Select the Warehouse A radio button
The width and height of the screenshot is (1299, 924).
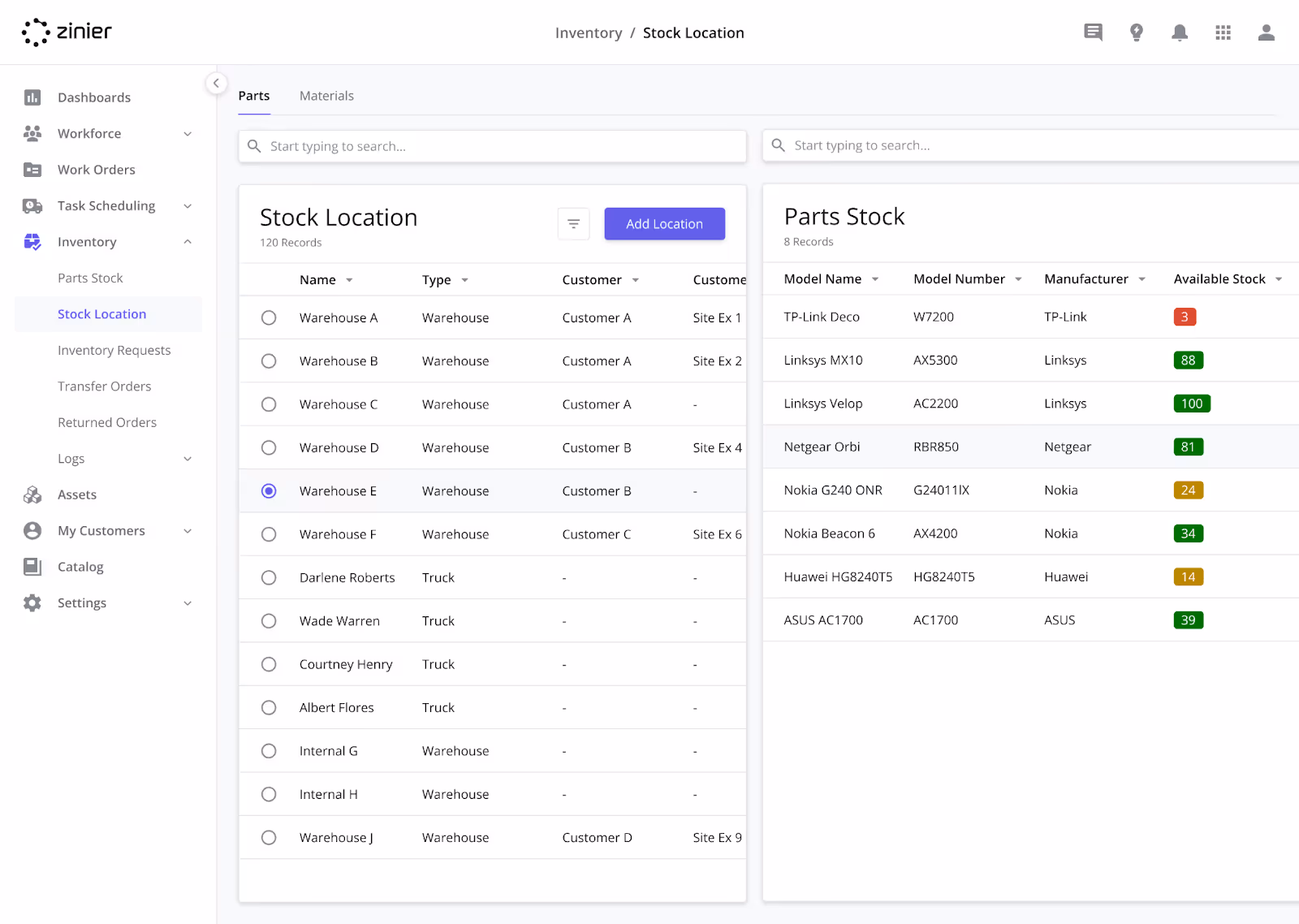tap(269, 317)
